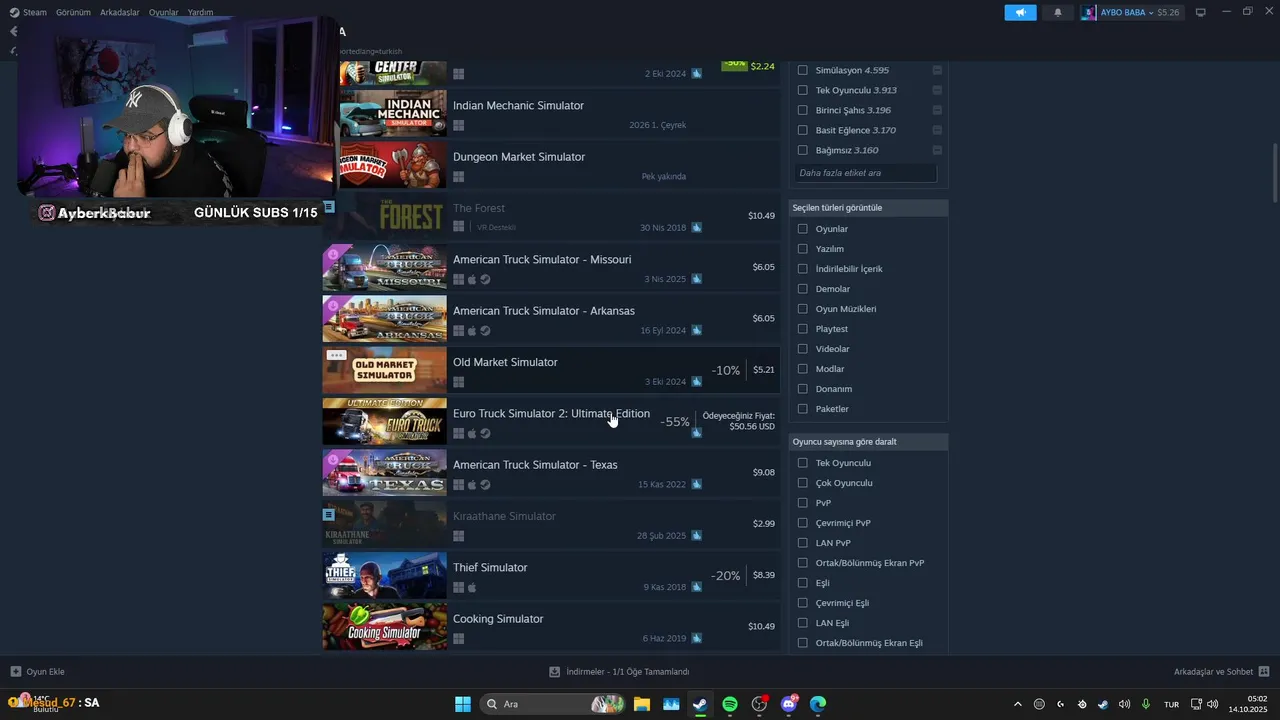Check the Tek Oyunculu 3.913 tag filter
Image resolution: width=1280 pixels, height=720 pixels.
(802, 90)
